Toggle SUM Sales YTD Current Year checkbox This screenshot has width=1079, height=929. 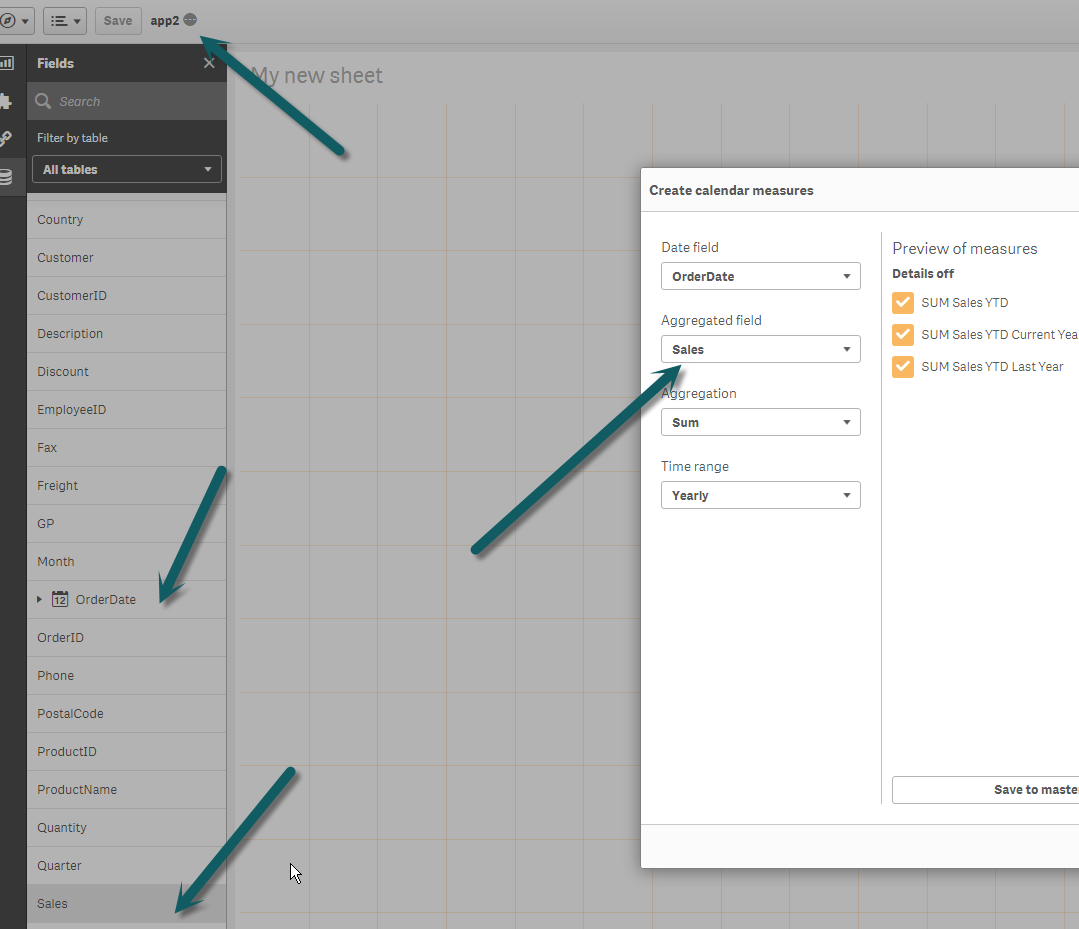coord(903,335)
